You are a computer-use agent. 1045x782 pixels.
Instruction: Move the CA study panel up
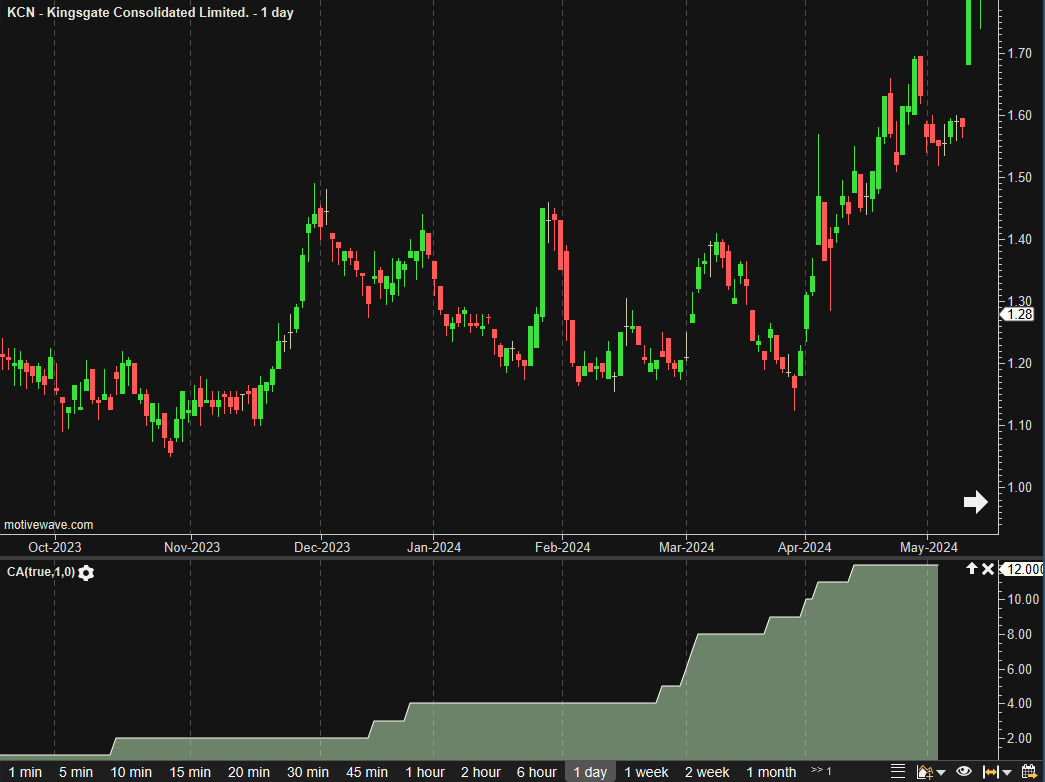[970, 569]
